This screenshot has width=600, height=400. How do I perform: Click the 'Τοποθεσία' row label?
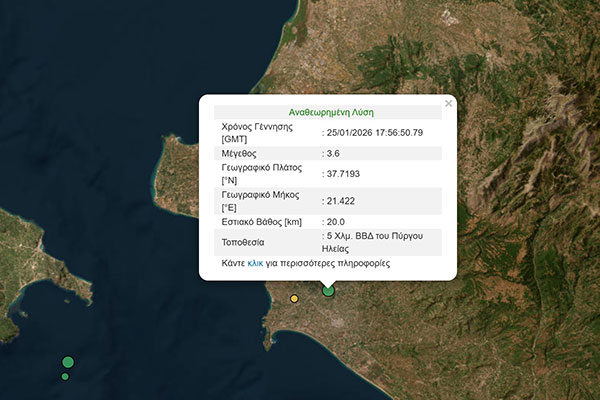point(245,242)
